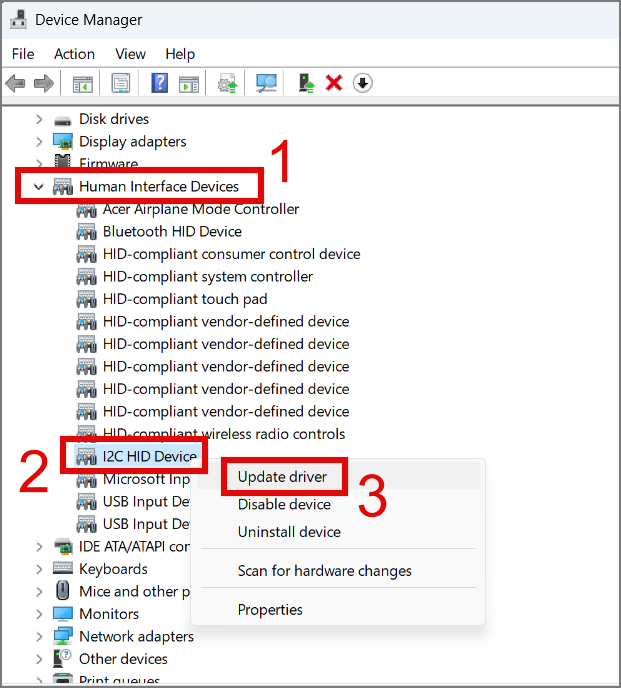Open the Help menu

[180, 54]
